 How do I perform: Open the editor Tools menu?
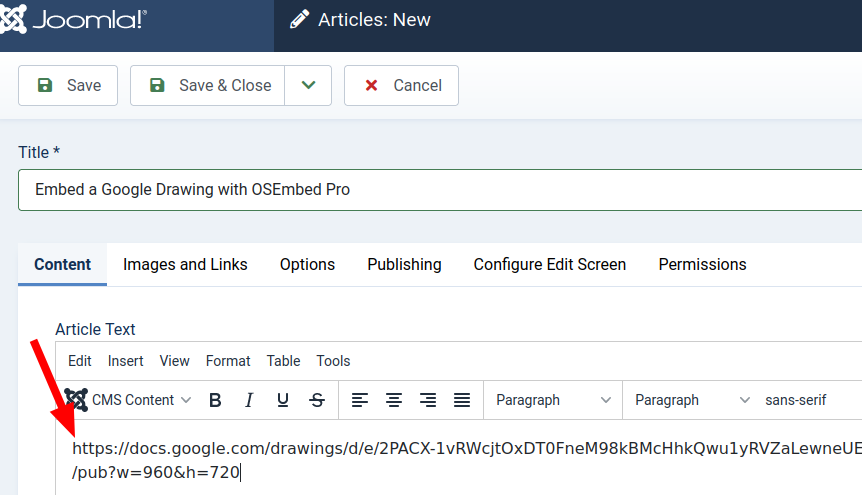[x=333, y=361]
